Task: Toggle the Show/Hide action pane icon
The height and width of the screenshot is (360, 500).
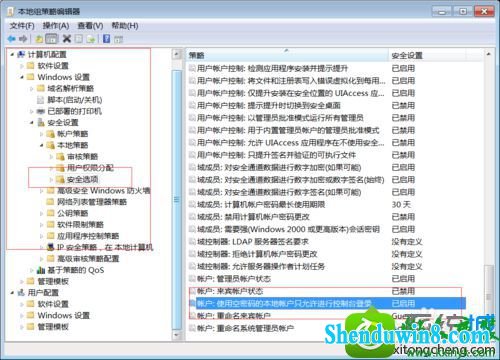Action: click(118, 39)
